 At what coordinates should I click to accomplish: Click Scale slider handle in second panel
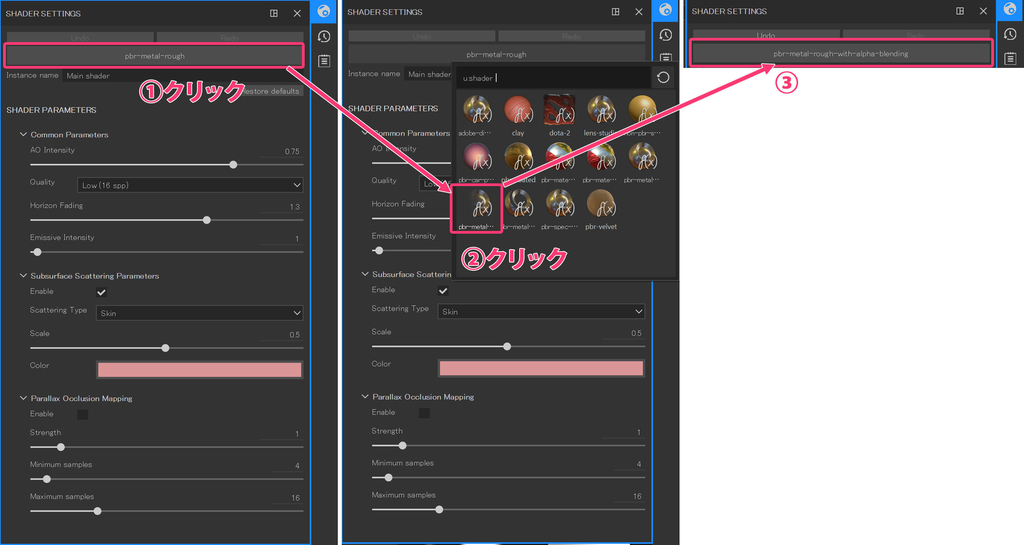(x=507, y=347)
